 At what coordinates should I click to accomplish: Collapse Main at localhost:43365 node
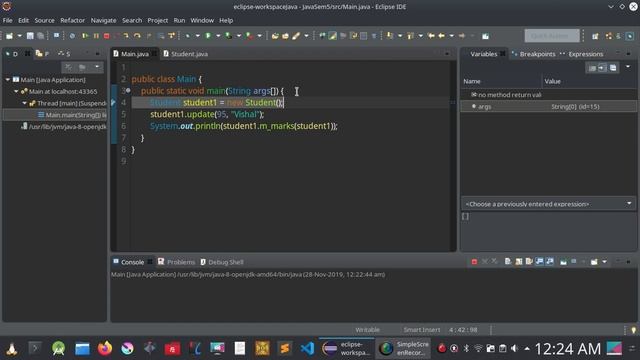click(16, 91)
